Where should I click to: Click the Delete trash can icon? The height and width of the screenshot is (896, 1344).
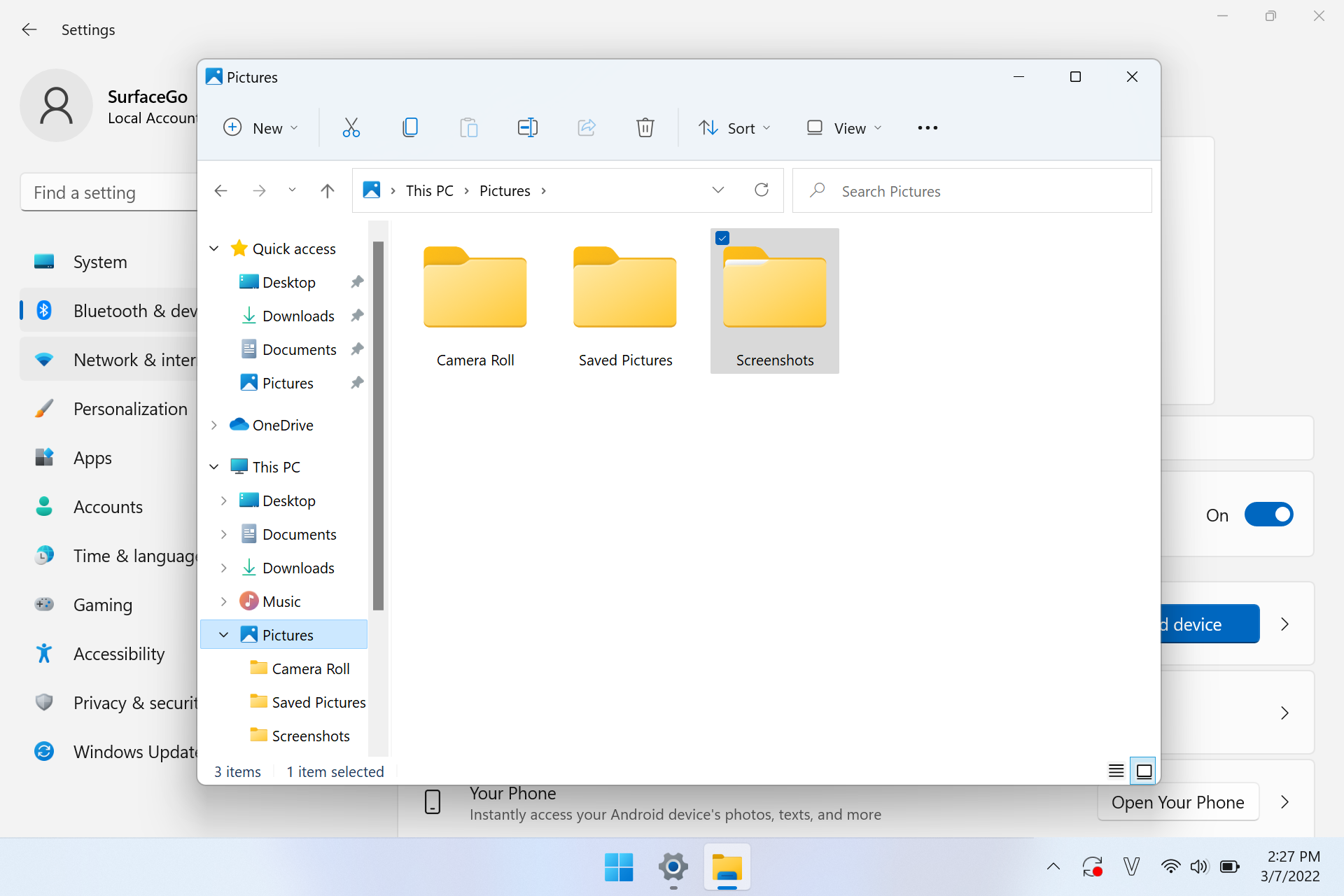tap(645, 127)
